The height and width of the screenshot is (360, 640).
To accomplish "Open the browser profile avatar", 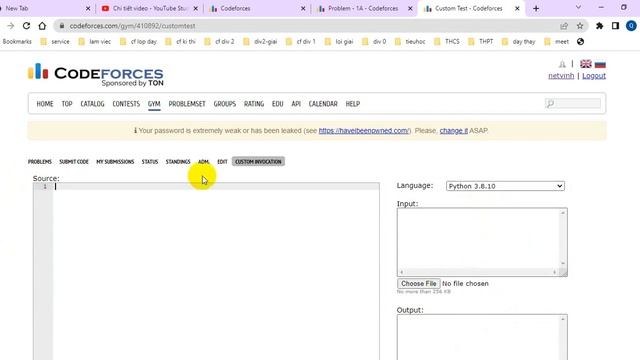I will click(631, 26).
